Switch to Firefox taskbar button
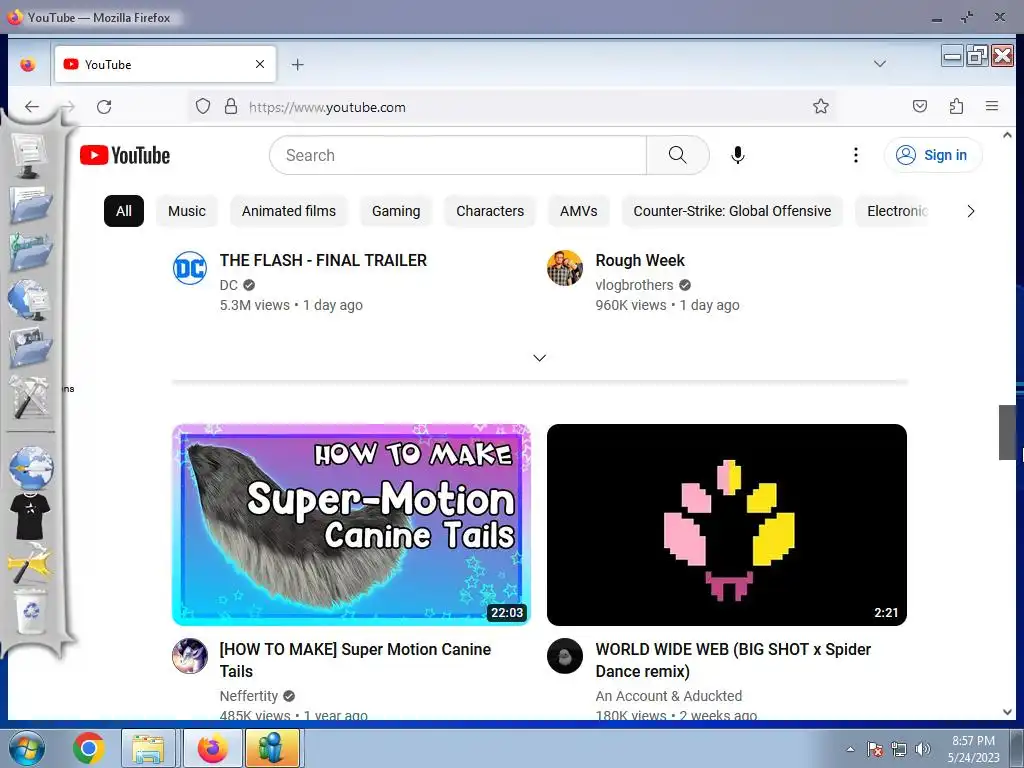 point(213,748)
